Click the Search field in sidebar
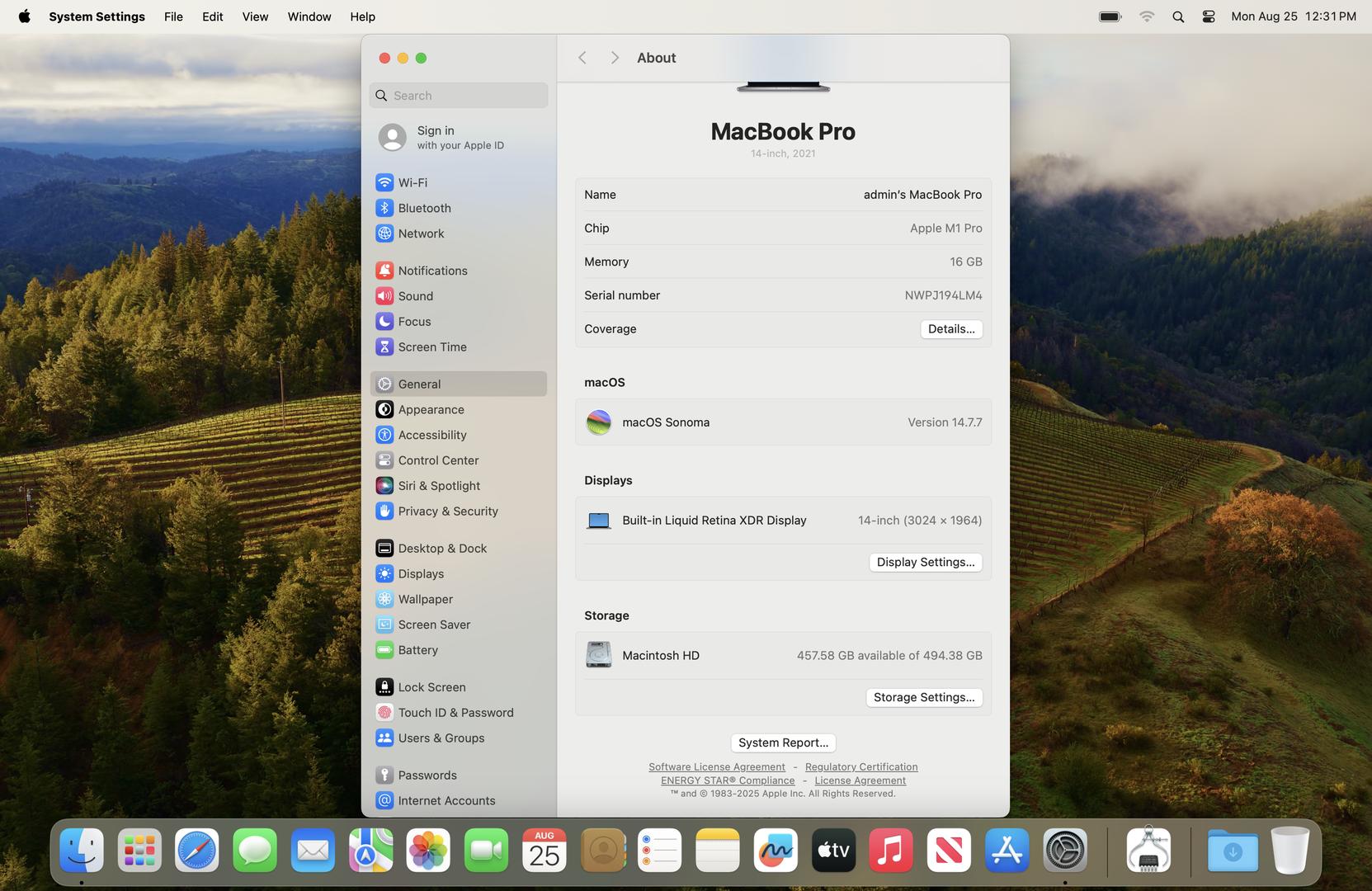The width and height of the screenshot is (1372, 891). pos(459,96)
